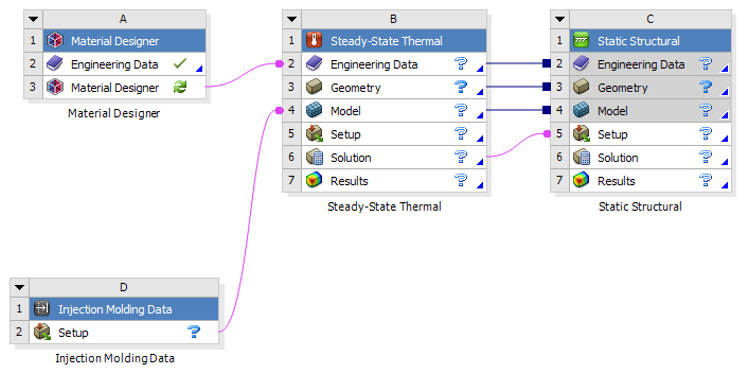The width and height of the screenshot is (742, 378).
Task: Open the system A dropdown arrow
Action: (33, 19)
